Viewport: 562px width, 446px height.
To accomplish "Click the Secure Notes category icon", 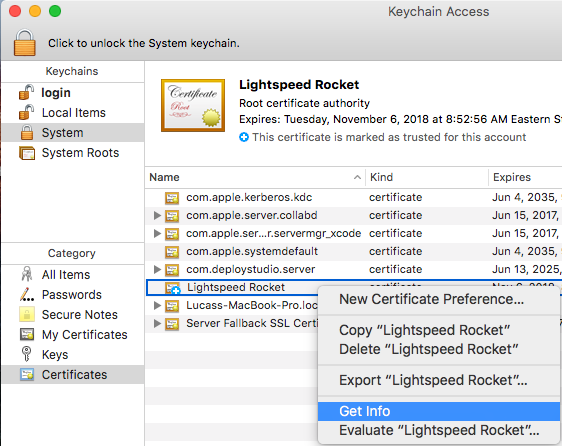I will (x=27, y=314).
